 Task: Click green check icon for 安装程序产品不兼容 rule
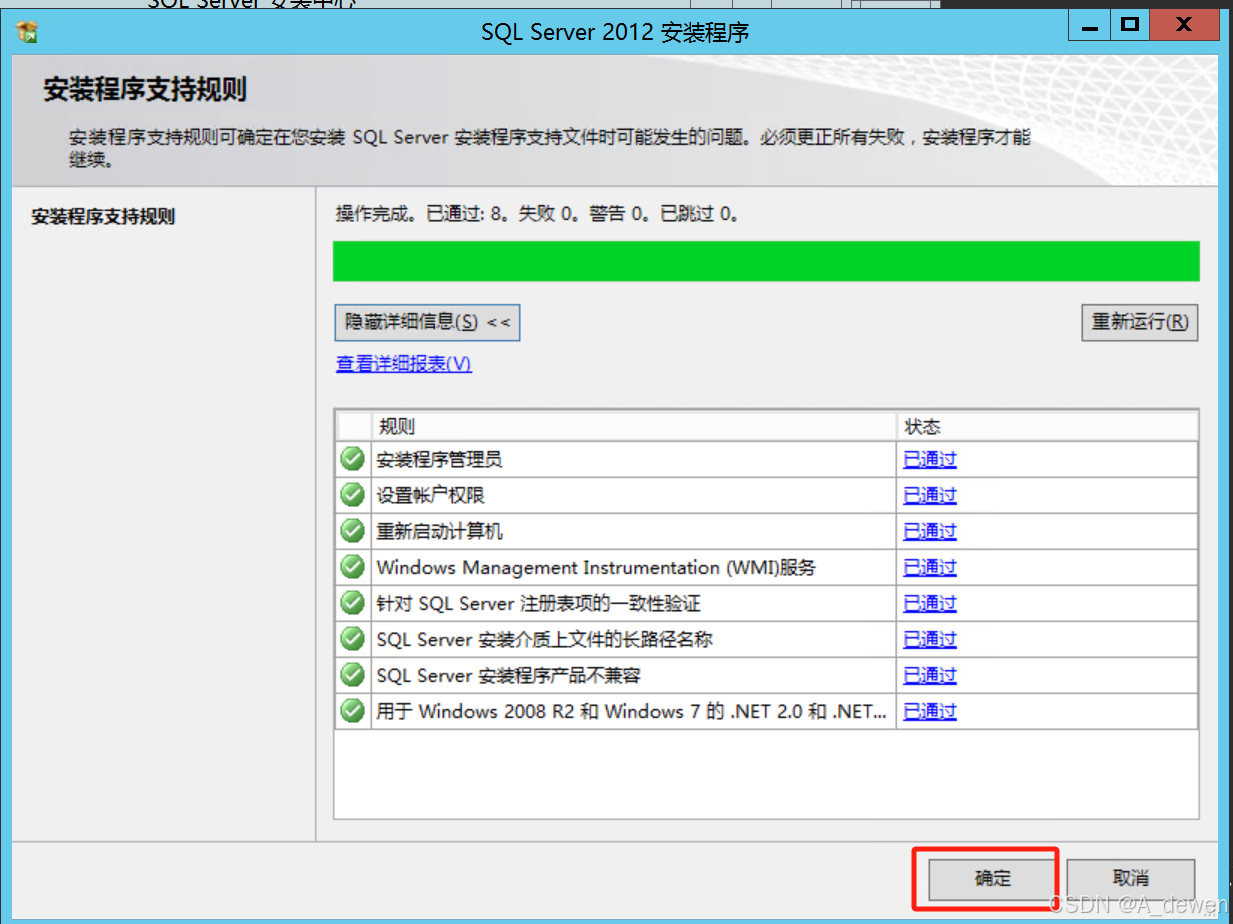click(x=352, y=675)
